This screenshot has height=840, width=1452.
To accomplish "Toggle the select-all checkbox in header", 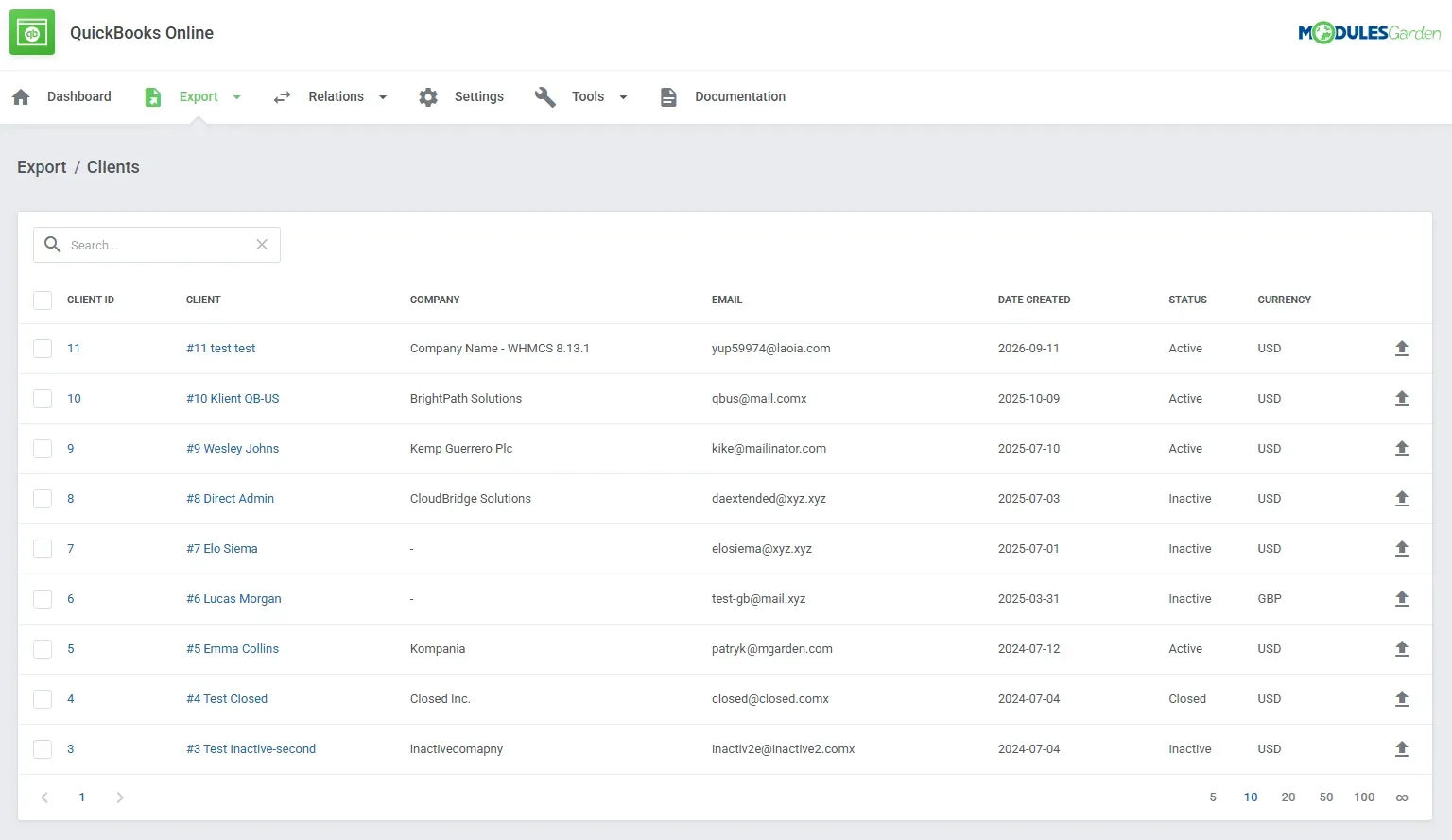I will [43, 300].
